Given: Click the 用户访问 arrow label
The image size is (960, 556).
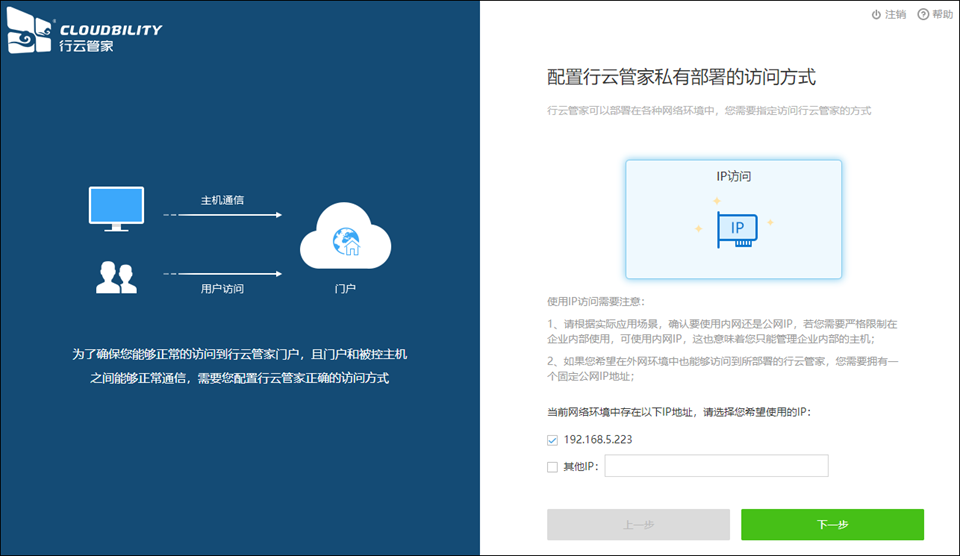Looking at the screenshot, I should [222, 289].
